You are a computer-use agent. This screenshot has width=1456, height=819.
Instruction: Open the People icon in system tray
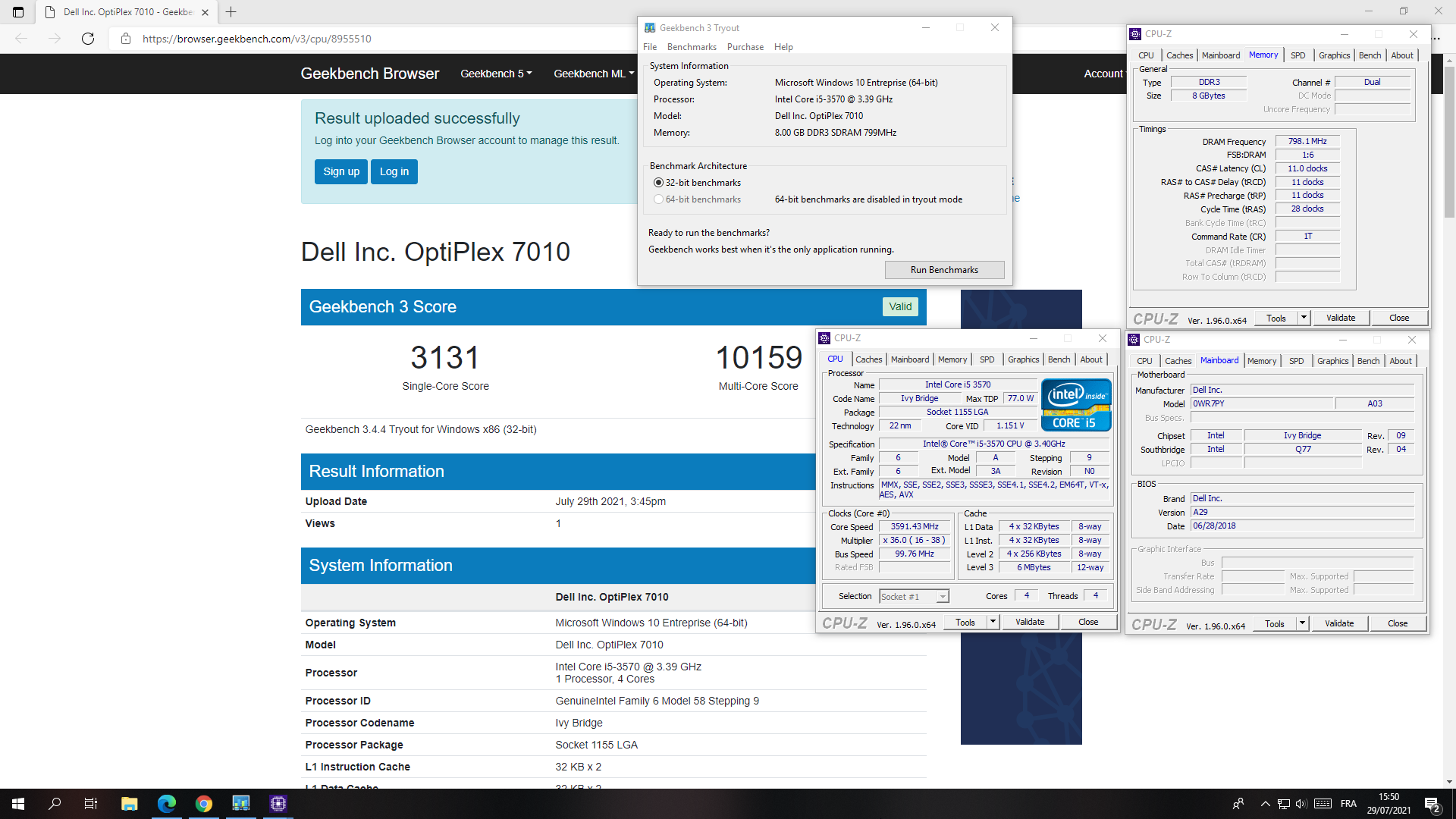click(x=1238, y=804)
